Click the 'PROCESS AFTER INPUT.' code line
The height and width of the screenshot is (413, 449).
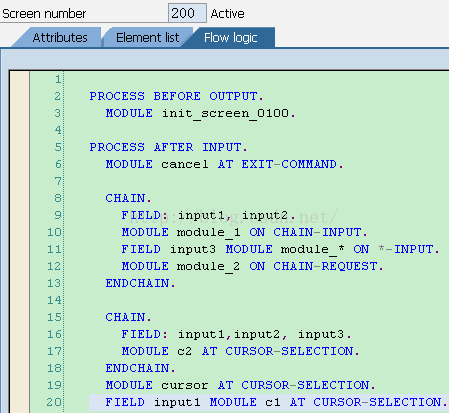tap(168, 147)
